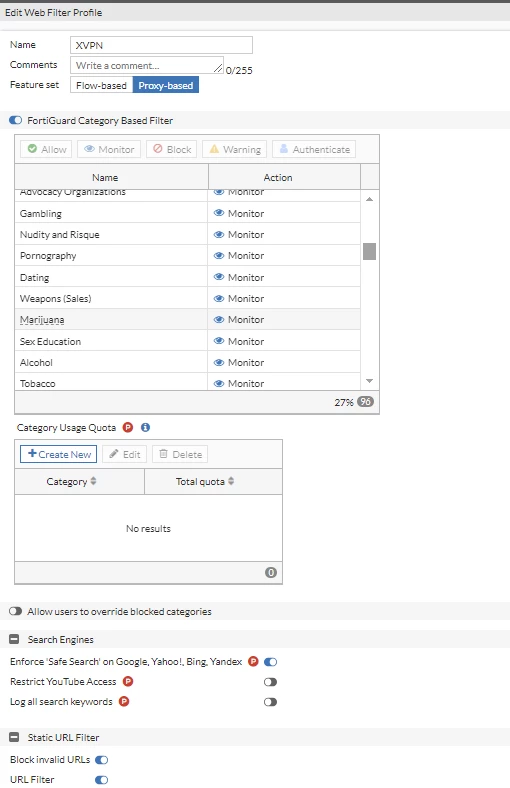This screenshot has width=510, height=788.
Task: Enable Log all search keywords toggle
Action: pos(270,702)
